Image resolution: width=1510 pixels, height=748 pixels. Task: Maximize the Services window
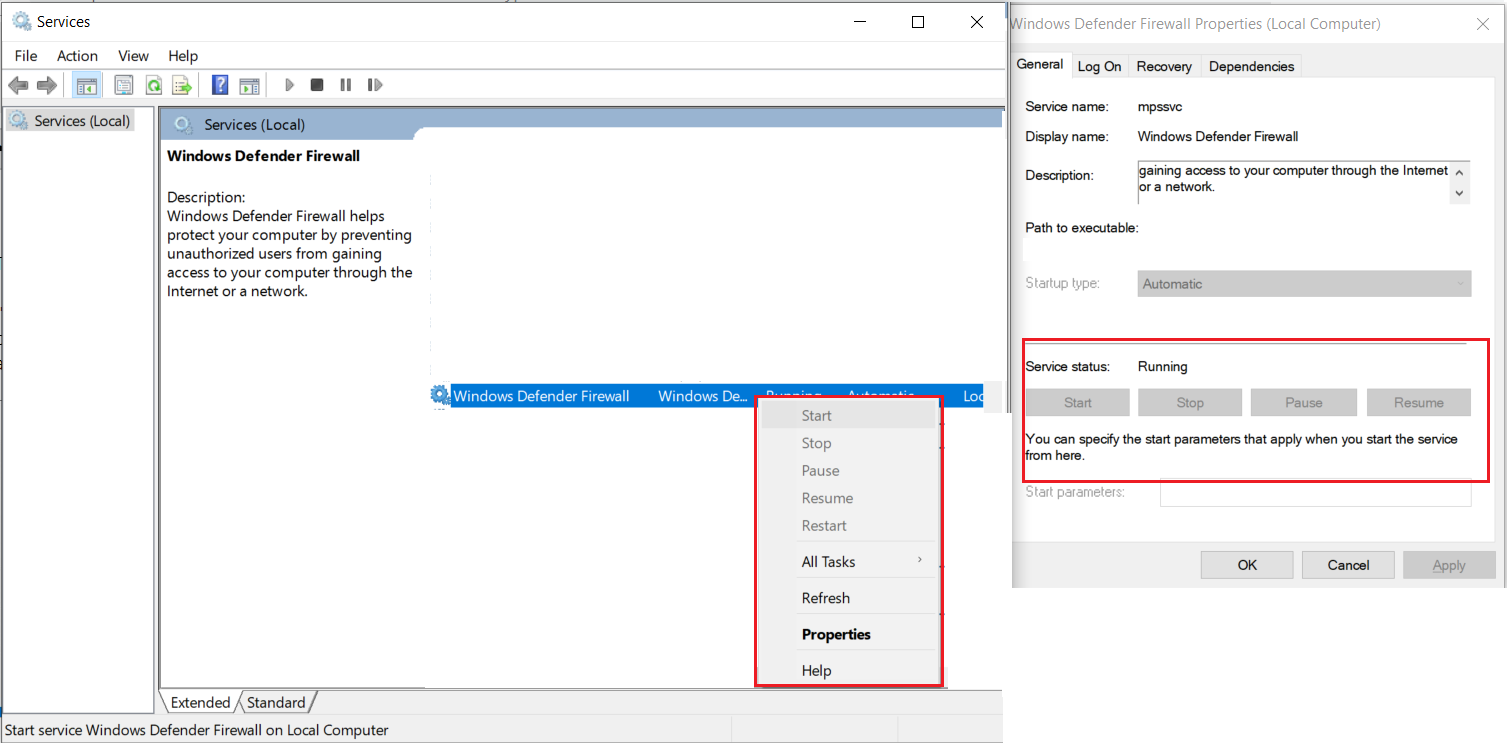918,22
